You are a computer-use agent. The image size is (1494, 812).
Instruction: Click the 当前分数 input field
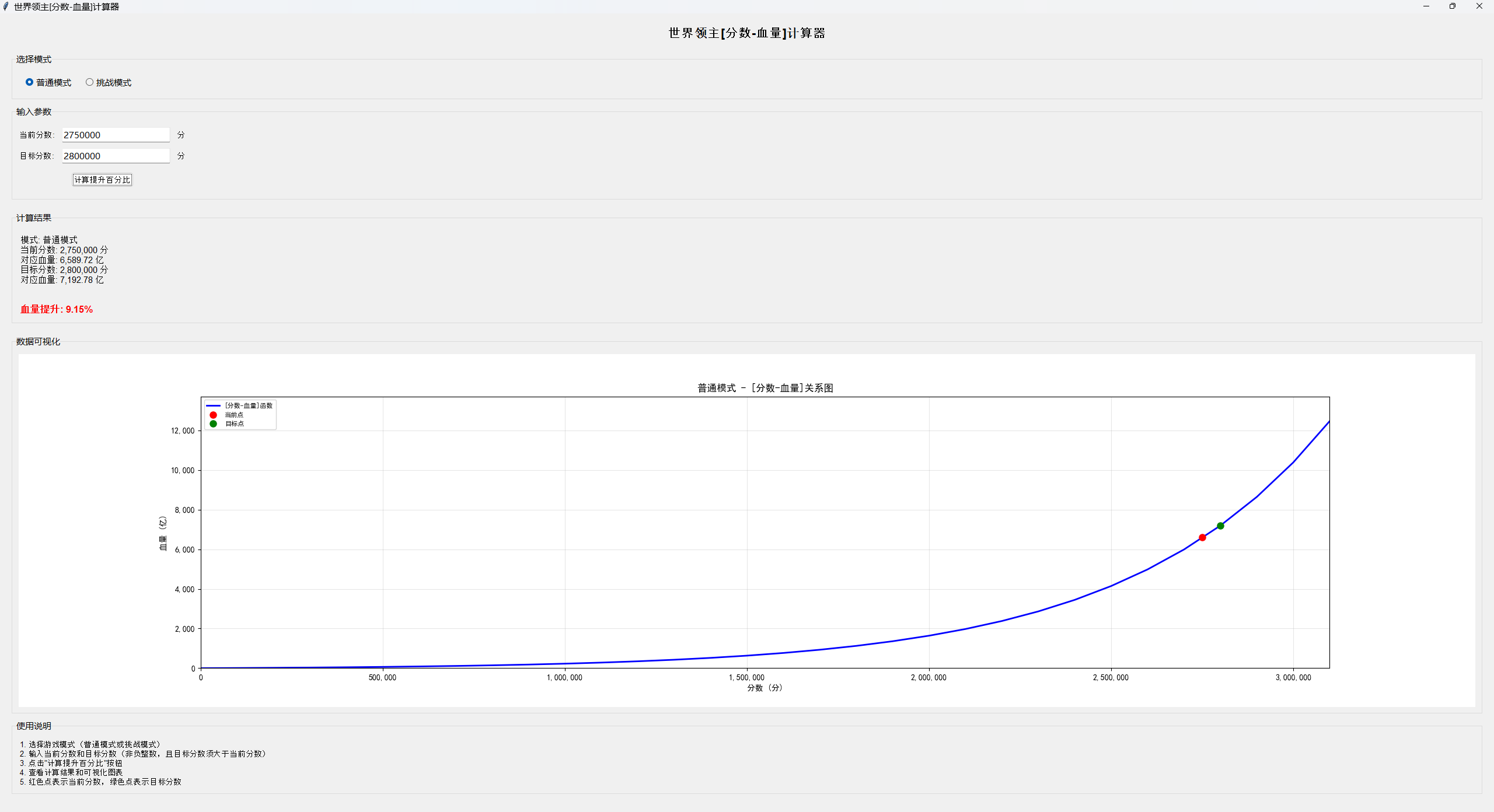pos(116,135)
